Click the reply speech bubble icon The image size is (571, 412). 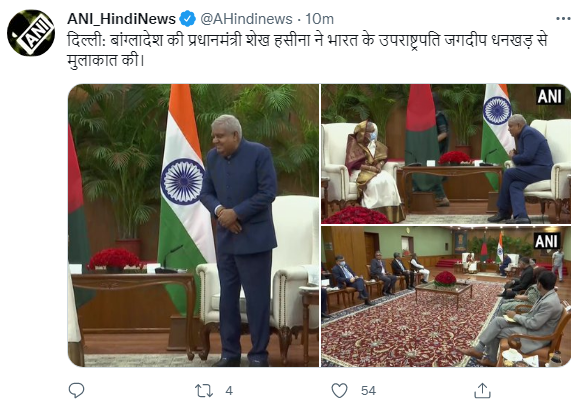tap(76, 391)
